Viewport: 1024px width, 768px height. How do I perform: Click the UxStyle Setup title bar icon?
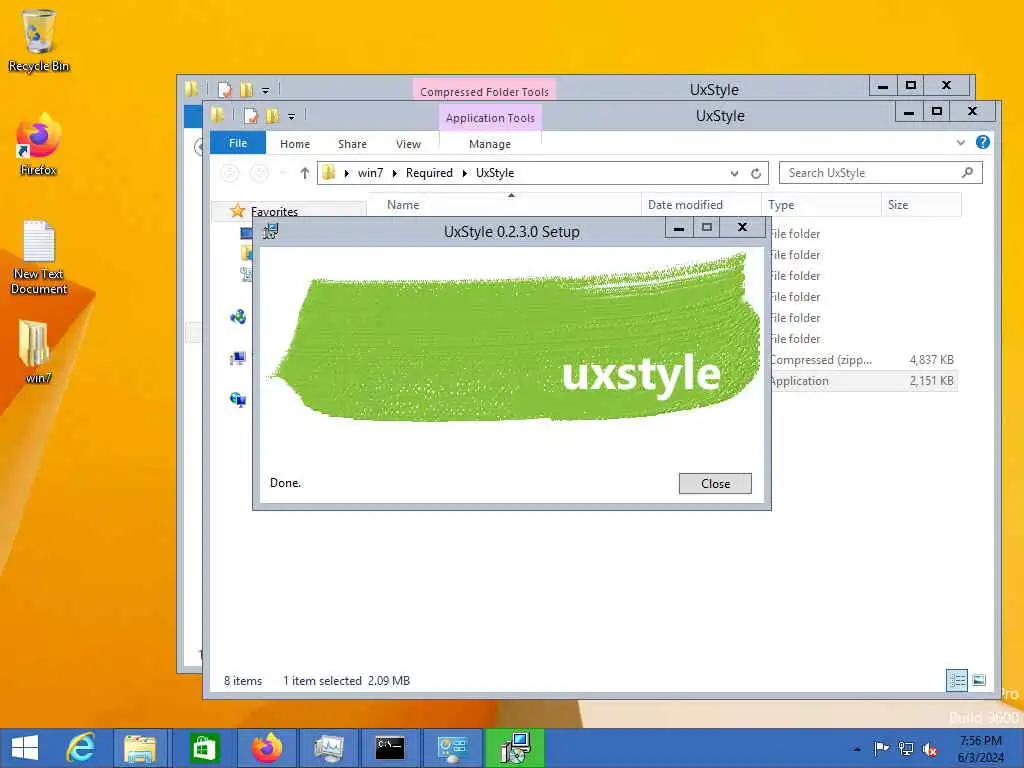(270, 231)
